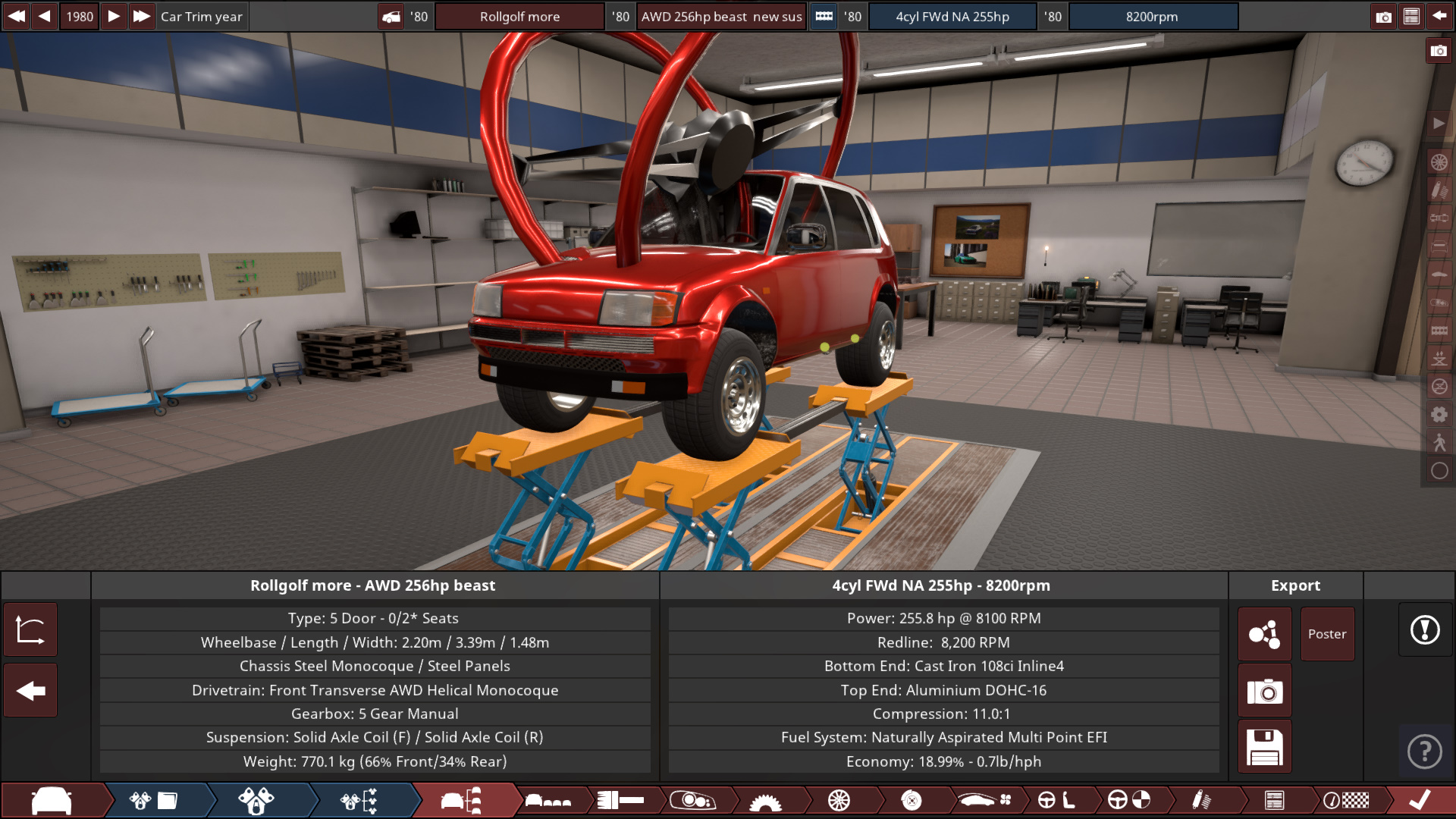Click the engine block icon in top bar

824,16
